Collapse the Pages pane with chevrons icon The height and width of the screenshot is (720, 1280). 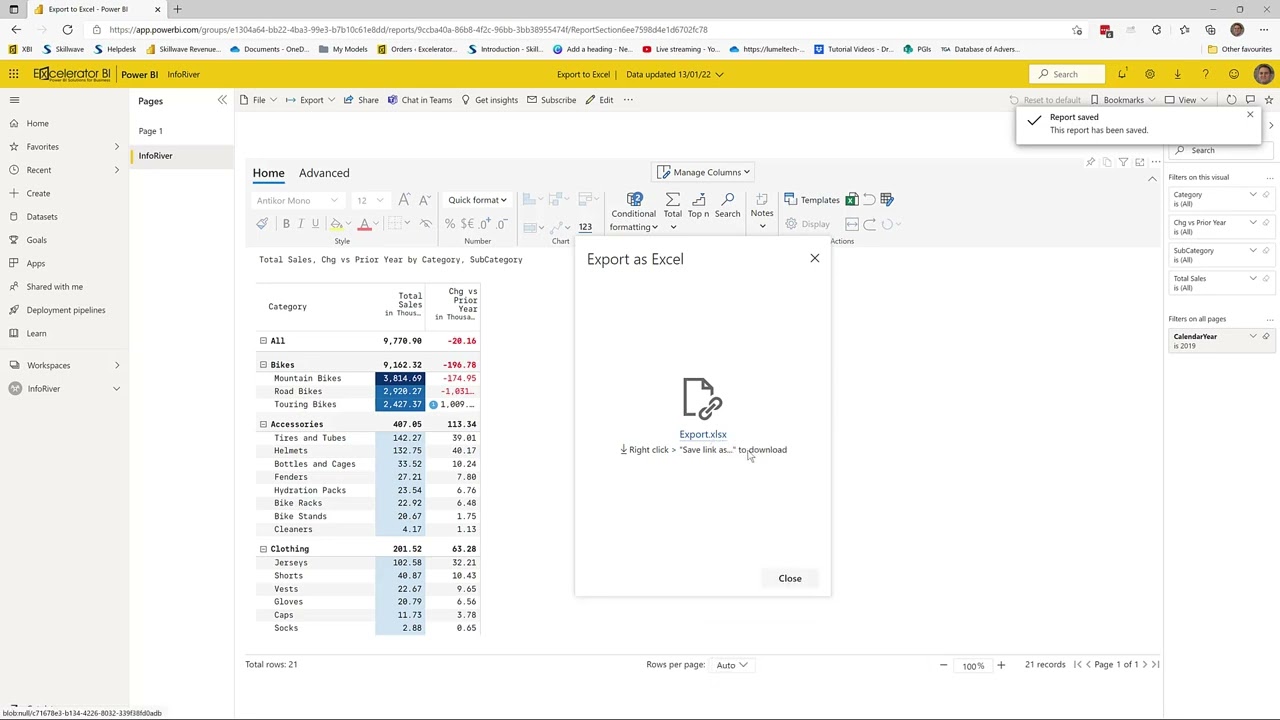click(x=222, y=100)
